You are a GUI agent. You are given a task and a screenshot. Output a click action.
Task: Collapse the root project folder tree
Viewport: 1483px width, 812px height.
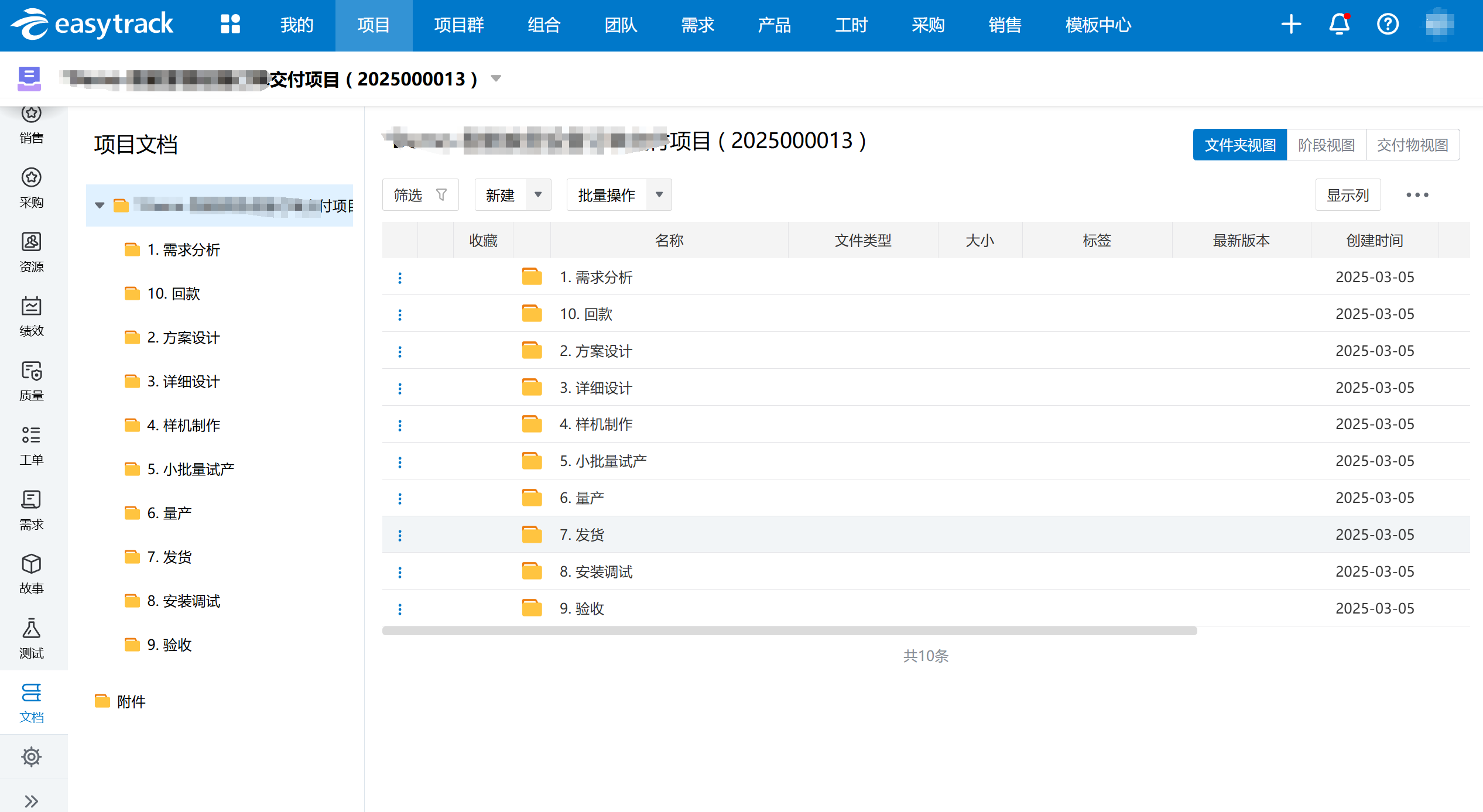tap(100, 205)
